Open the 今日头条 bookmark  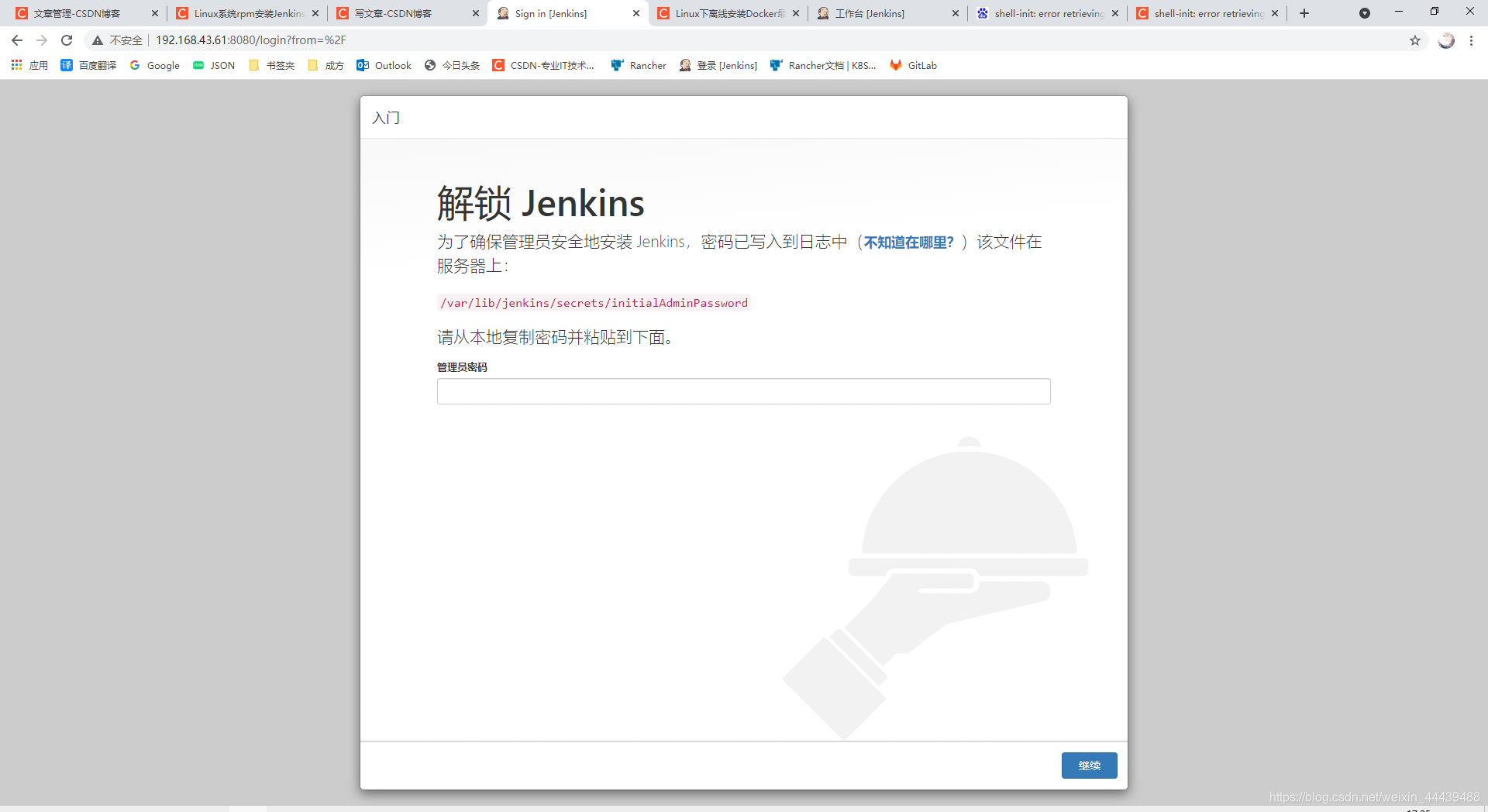click(x=453, y=65)
